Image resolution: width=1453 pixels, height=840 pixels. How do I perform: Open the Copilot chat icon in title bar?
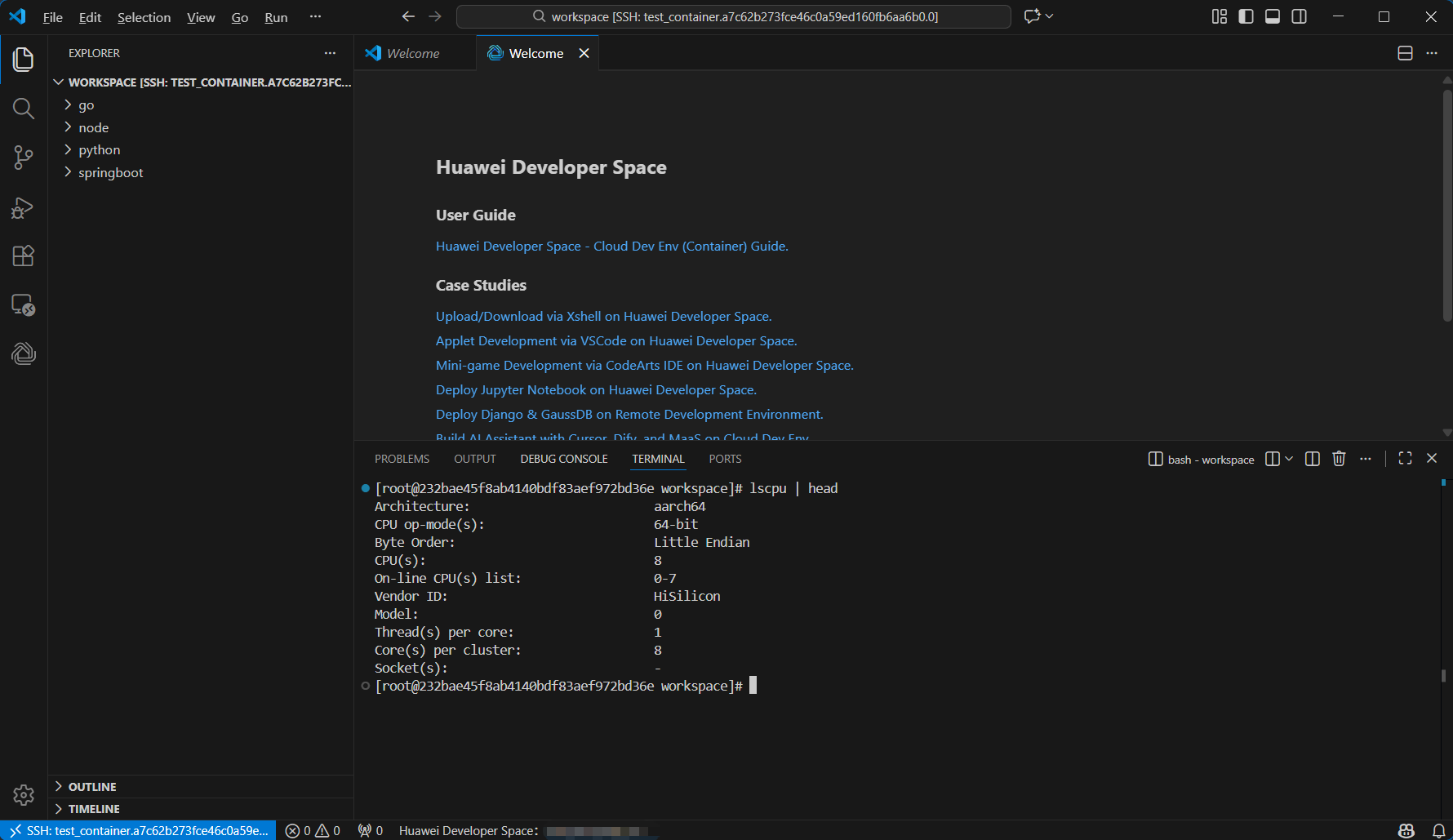(x=1033, y=16)
